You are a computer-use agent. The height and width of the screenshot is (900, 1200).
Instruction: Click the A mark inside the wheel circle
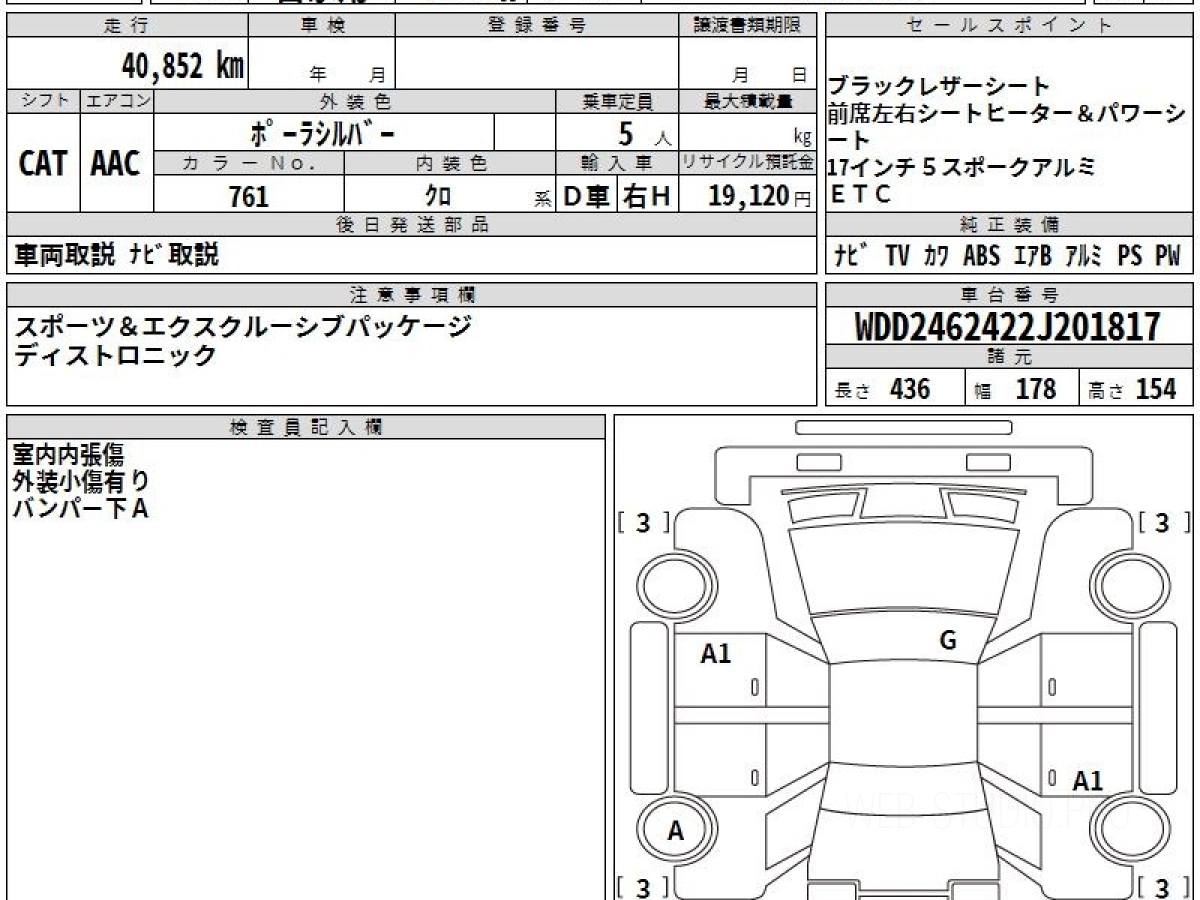point(676,830)
